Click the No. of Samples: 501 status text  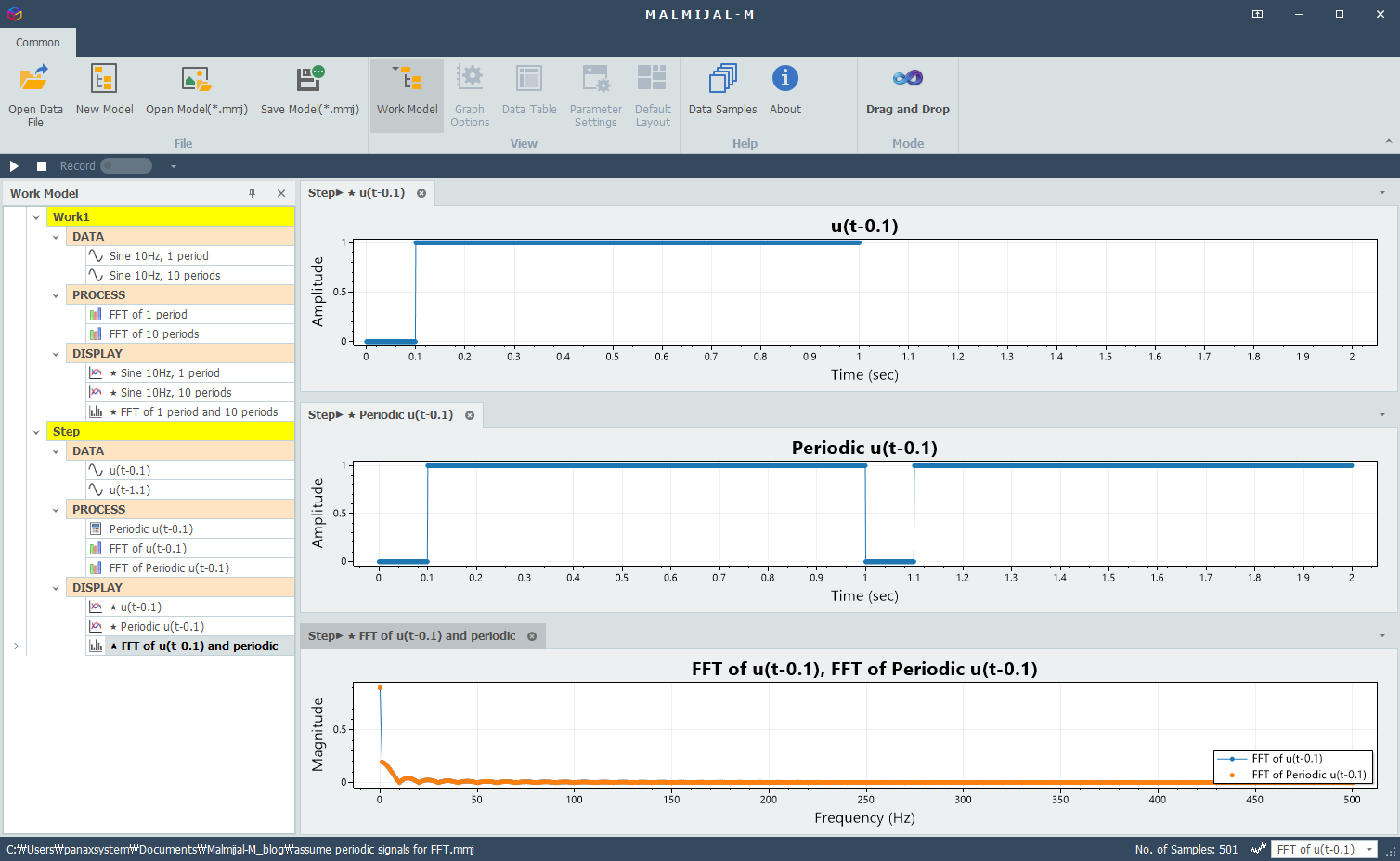pos(1186,850)
